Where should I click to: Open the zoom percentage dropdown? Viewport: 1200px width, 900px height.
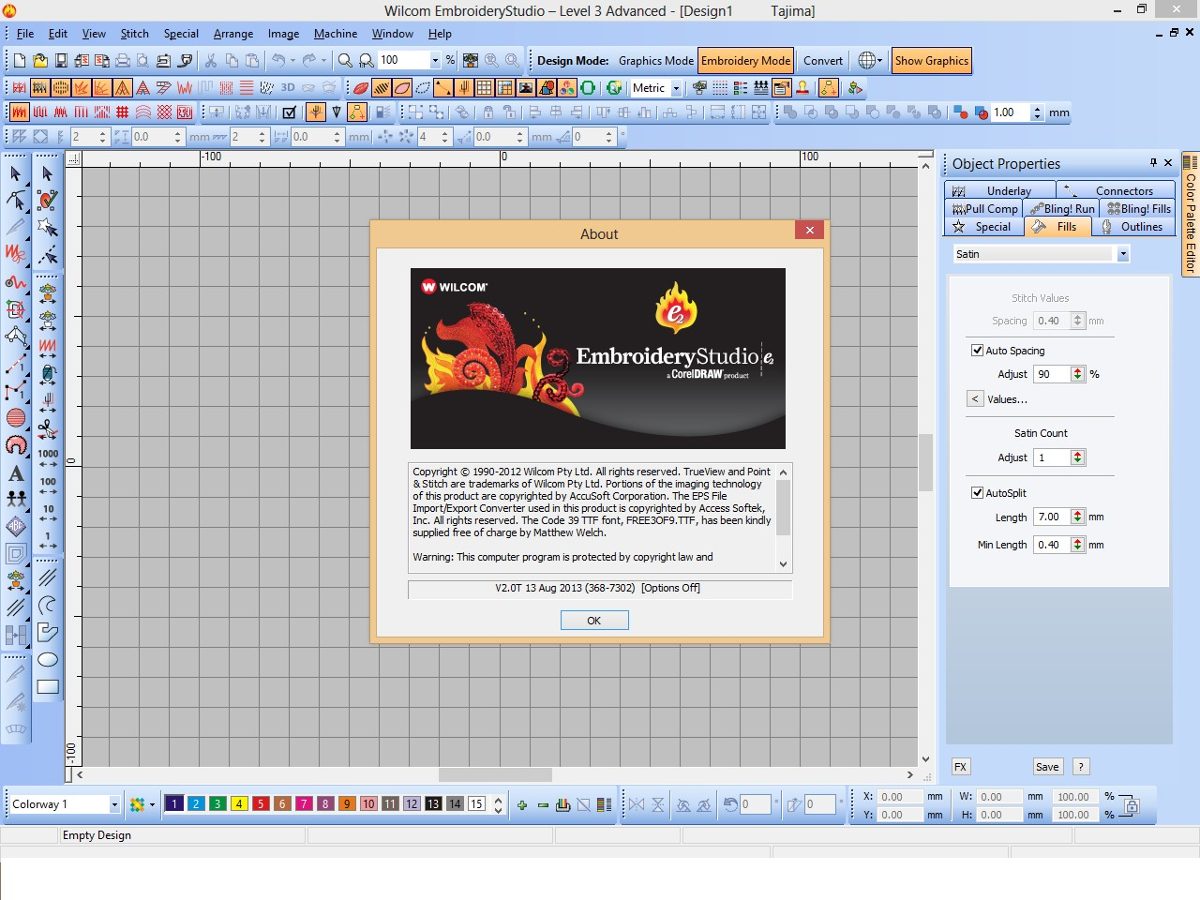pyautogui.click(x=435, y=61)
